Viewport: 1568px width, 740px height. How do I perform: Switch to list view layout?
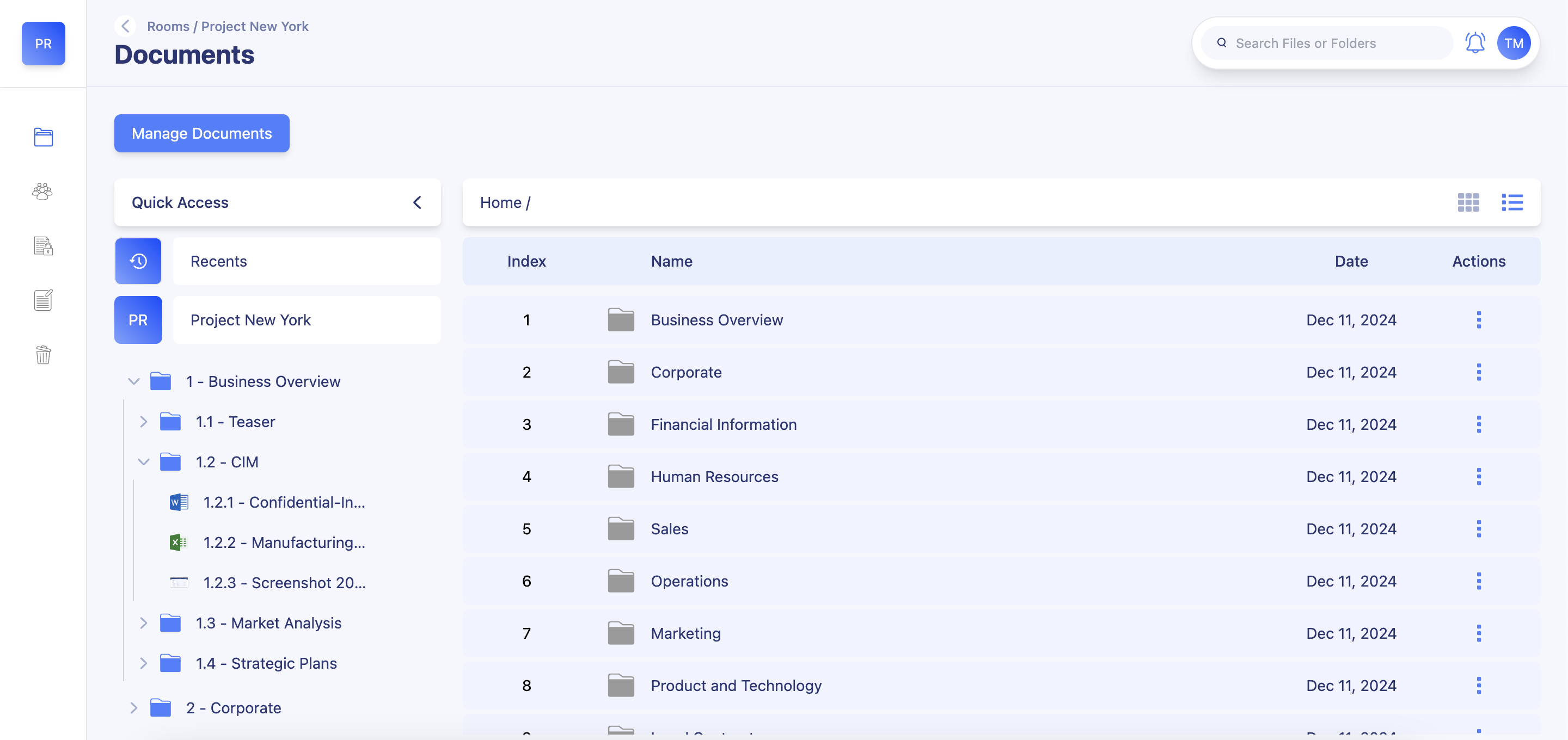1512,202
